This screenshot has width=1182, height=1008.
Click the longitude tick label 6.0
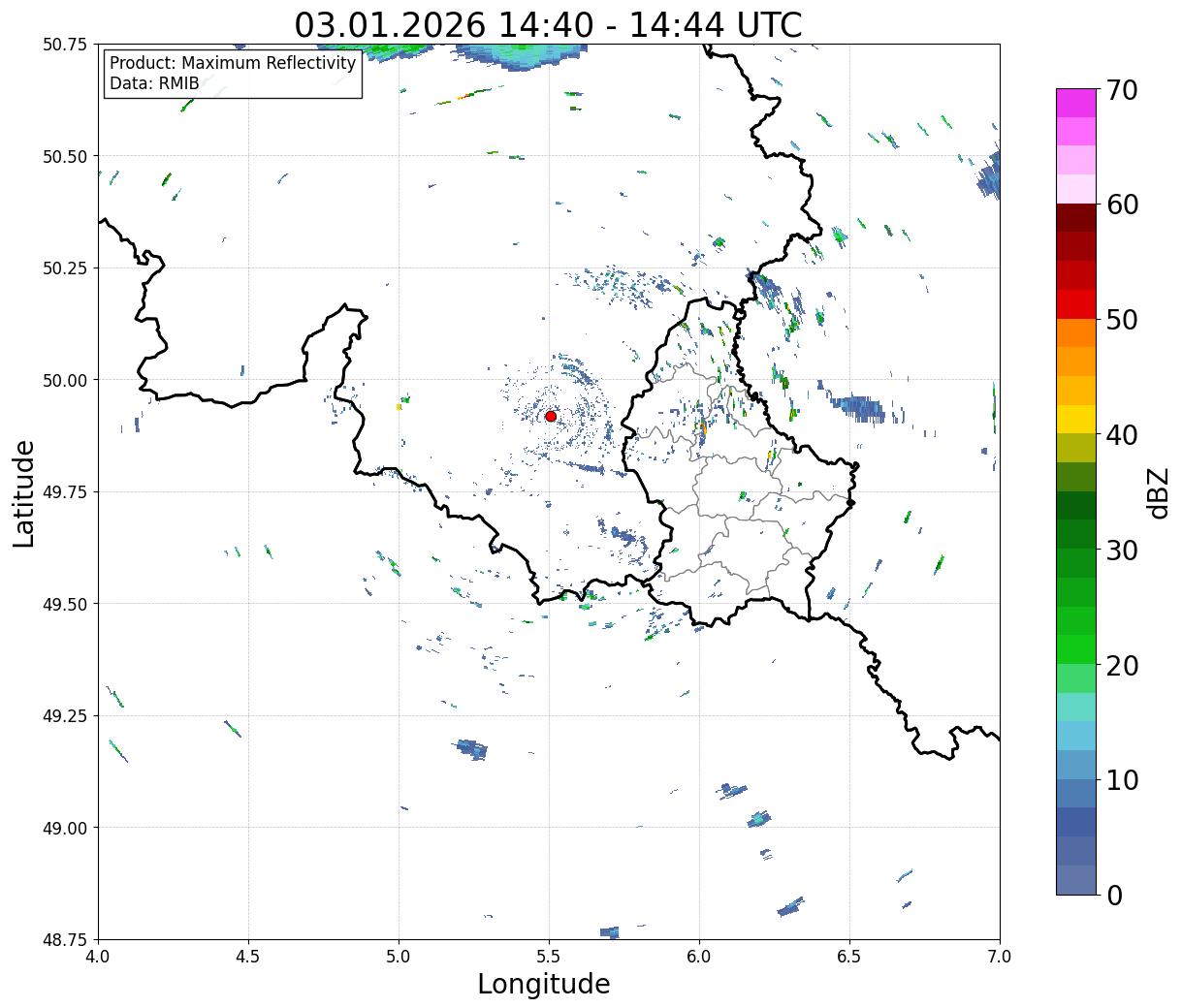[x=699, y=956]
